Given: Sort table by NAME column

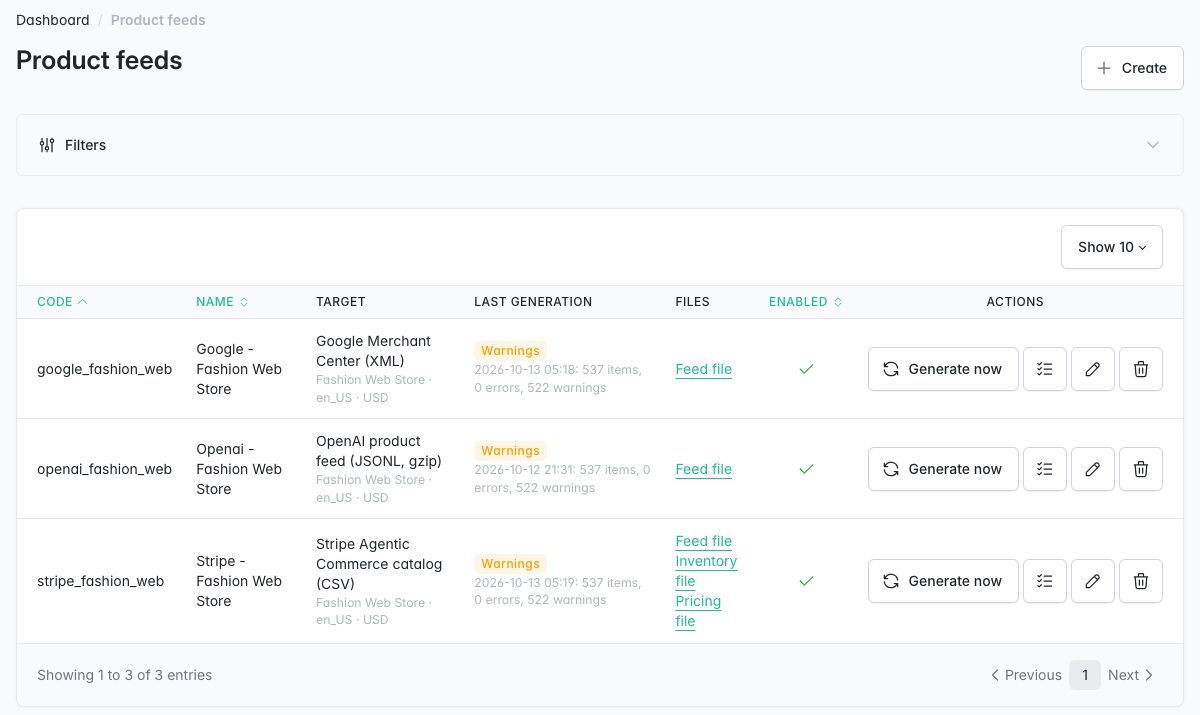Looking at the screenshot, I should point(222,302).
